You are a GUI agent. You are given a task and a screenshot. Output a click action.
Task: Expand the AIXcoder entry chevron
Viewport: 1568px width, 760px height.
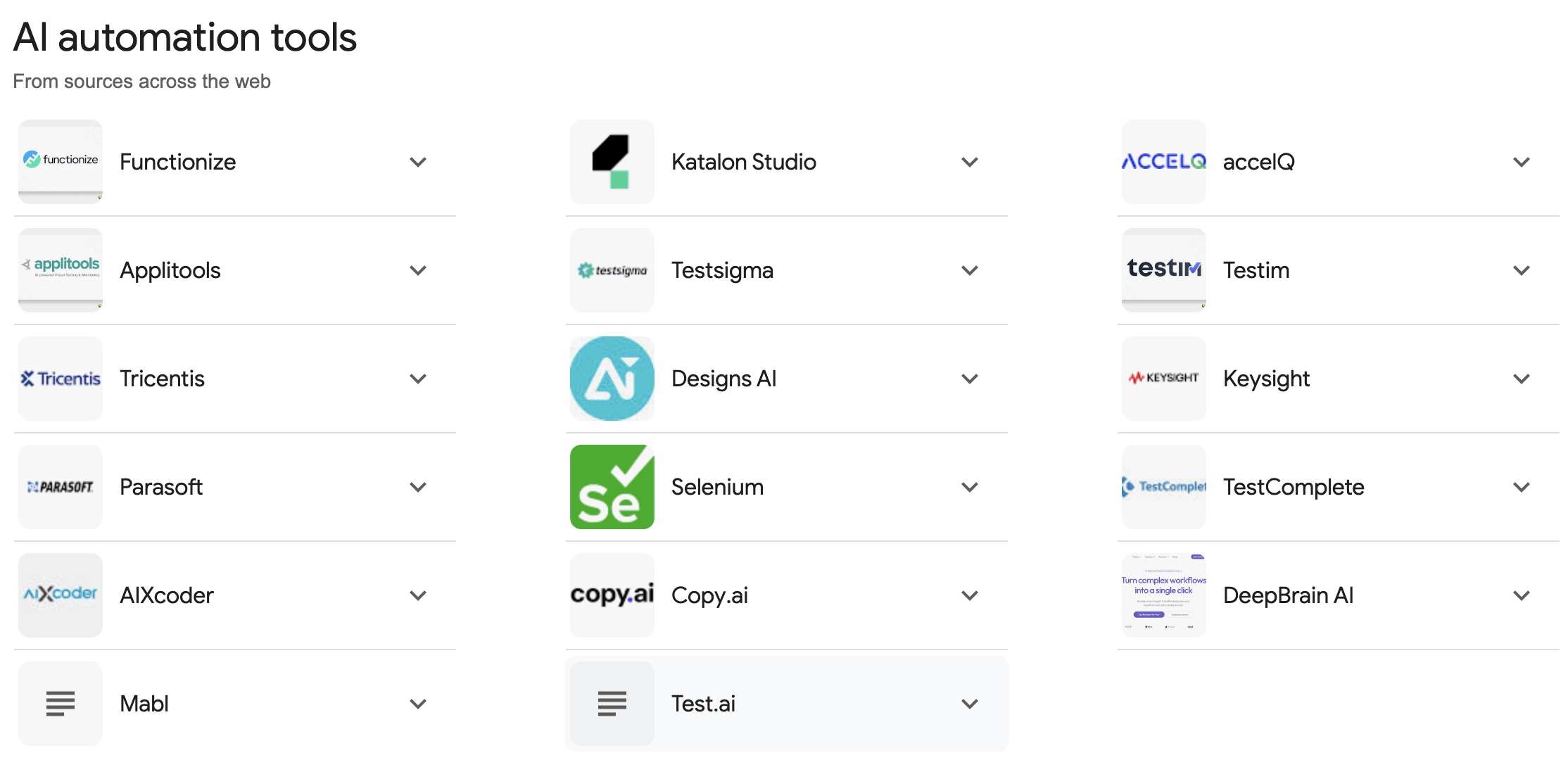[x=418, y=595]
